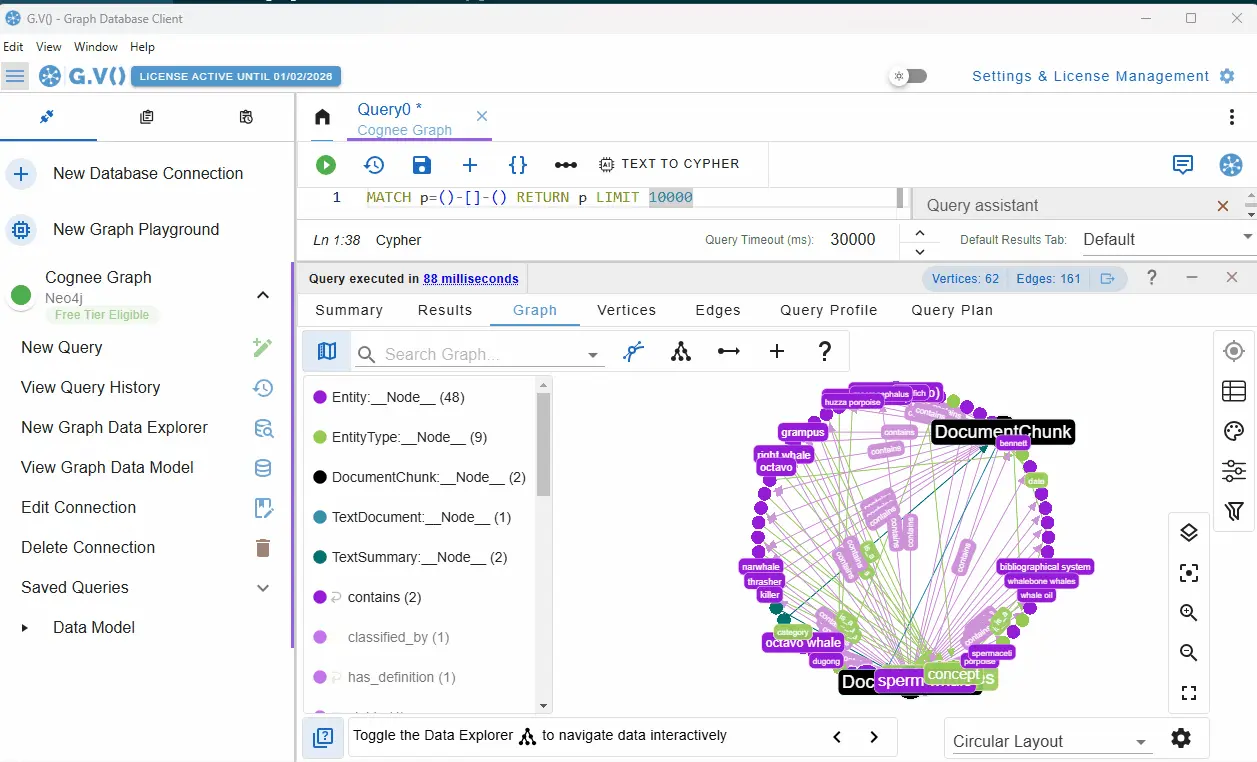Viewport: 1257px width, 762px height.
Task: Open query history clock icon in the editor toolbar
Action: [x=373, y=165]
